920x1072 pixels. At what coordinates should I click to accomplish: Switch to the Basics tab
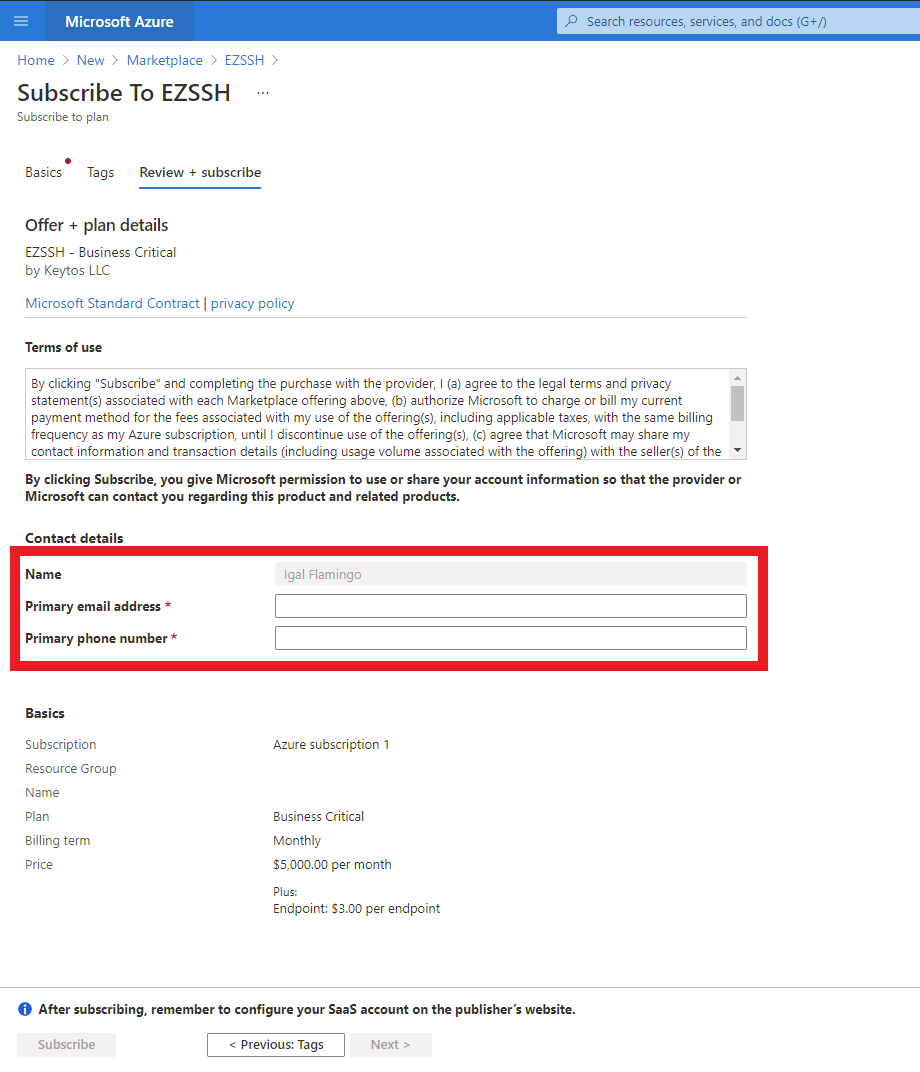click(x=43, y=172)
